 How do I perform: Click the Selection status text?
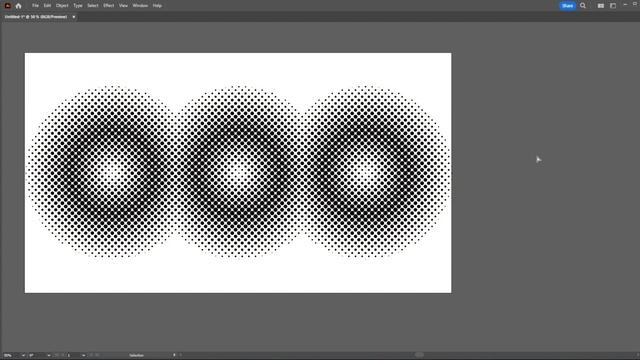click(x=136, y=355)
